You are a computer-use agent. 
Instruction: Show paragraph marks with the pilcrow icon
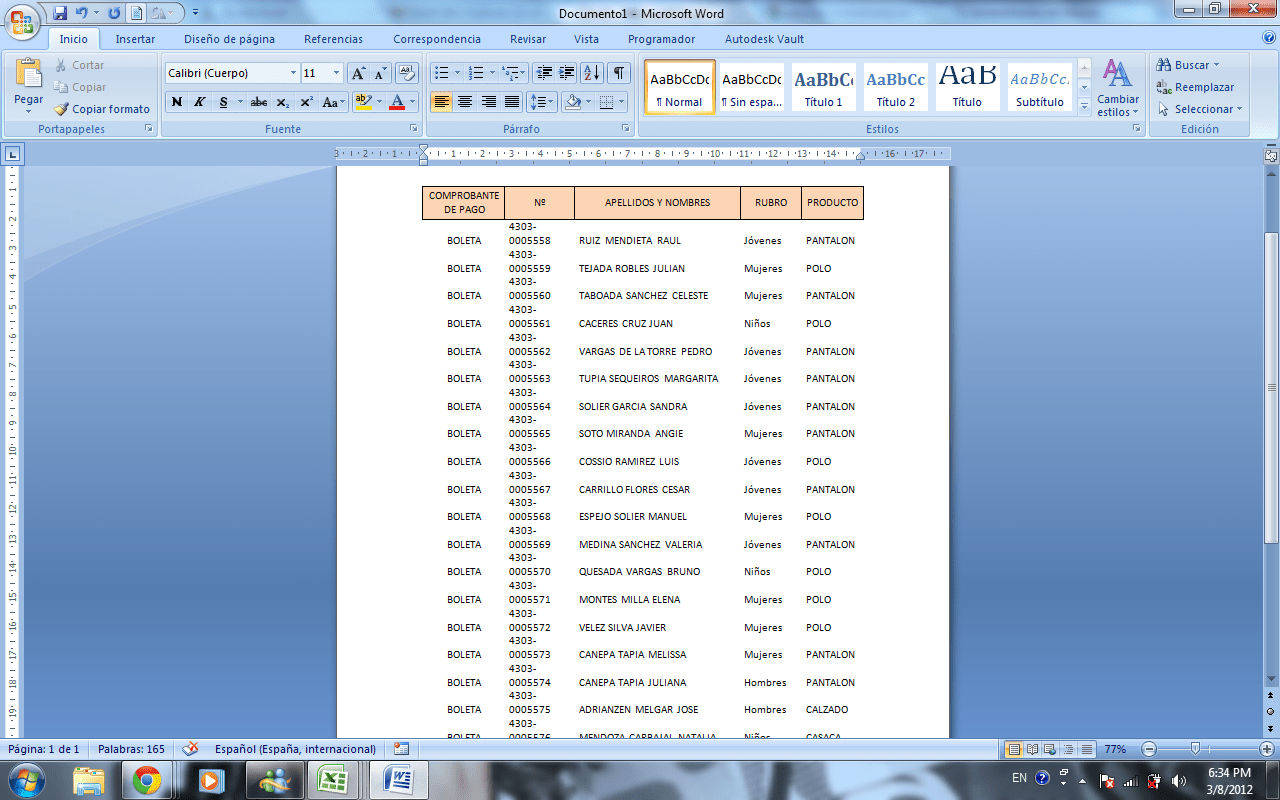[x=618, y=73]
